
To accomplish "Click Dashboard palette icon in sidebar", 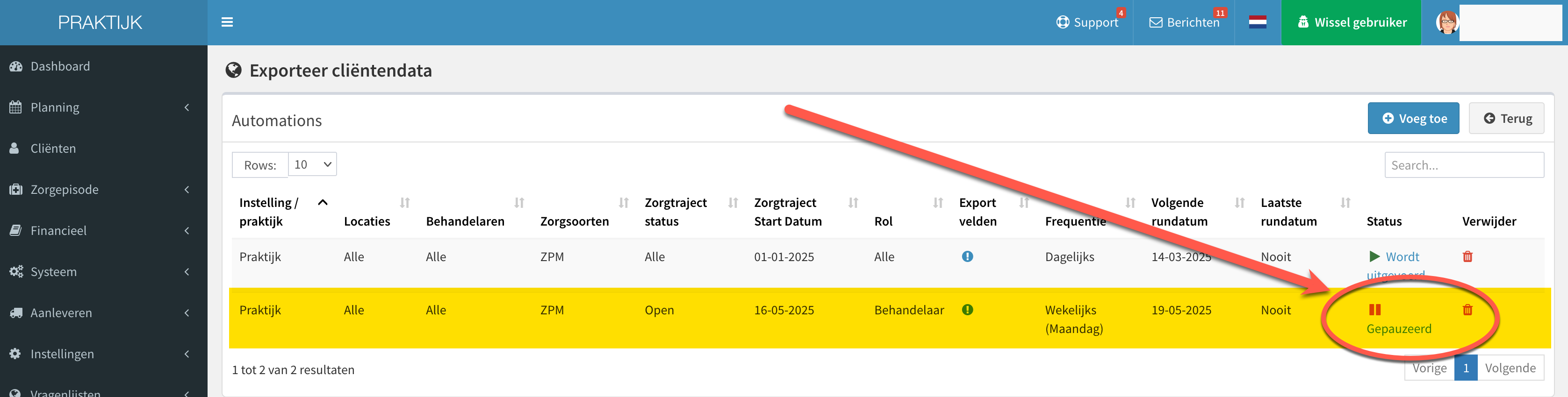I will point(16,66).
